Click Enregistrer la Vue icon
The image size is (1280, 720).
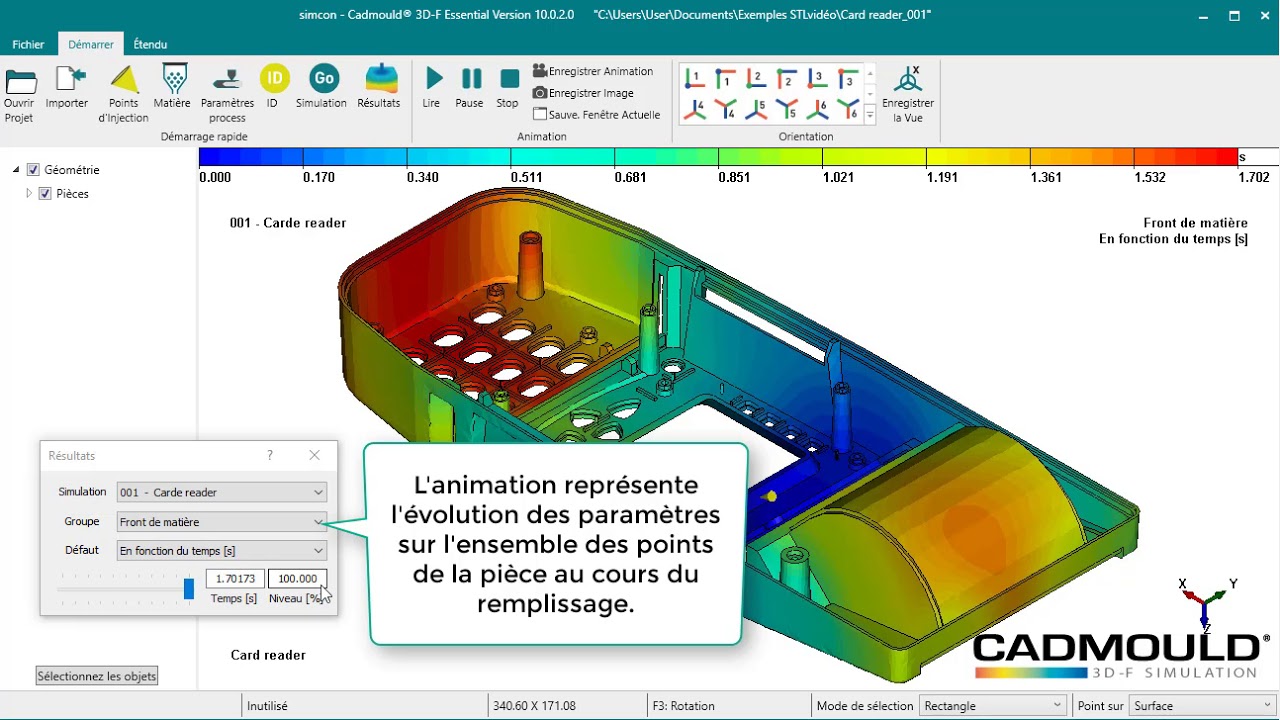click(908, 79)
